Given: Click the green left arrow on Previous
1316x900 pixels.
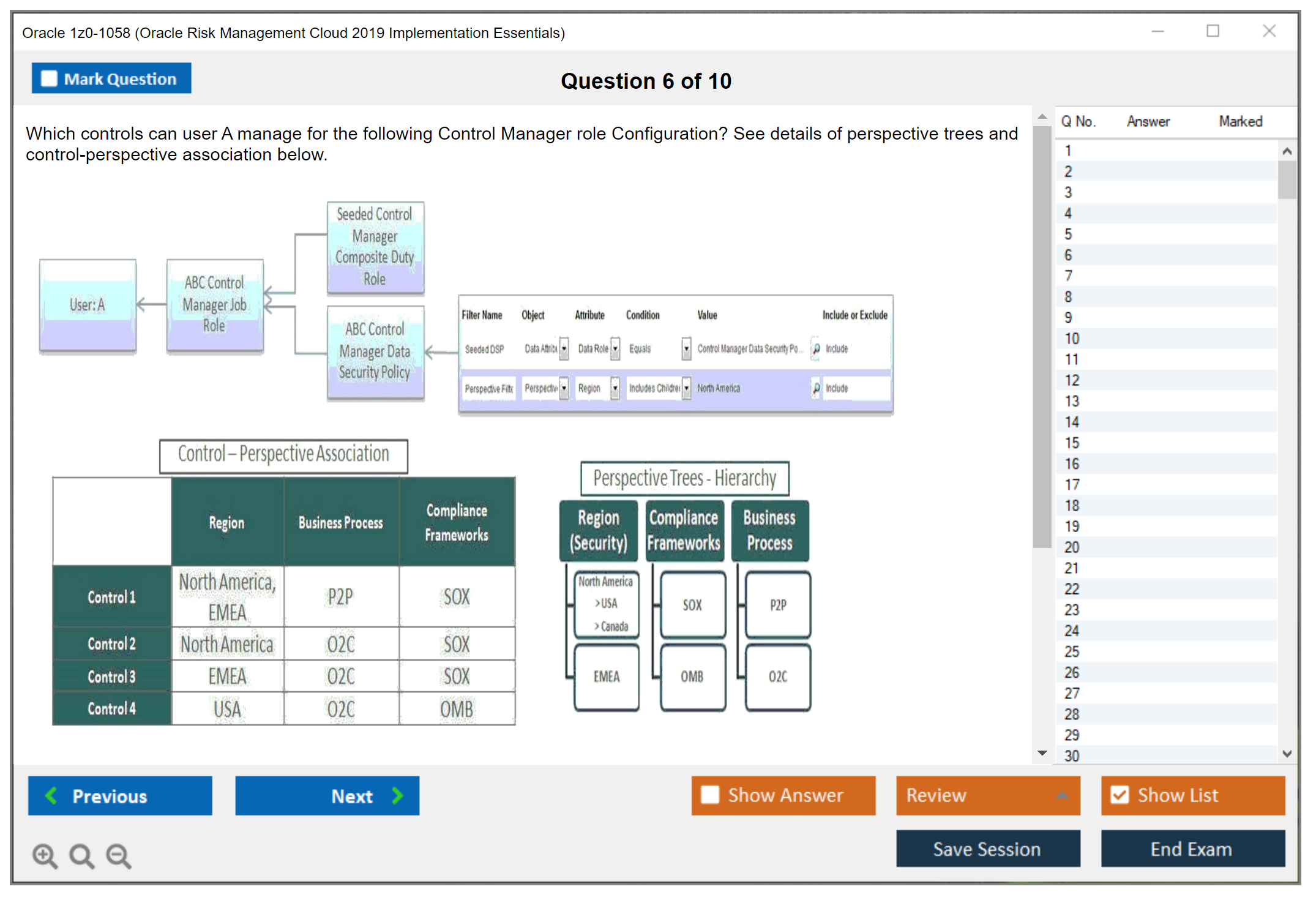Looking at the screenshot, I should pos(51,795).
